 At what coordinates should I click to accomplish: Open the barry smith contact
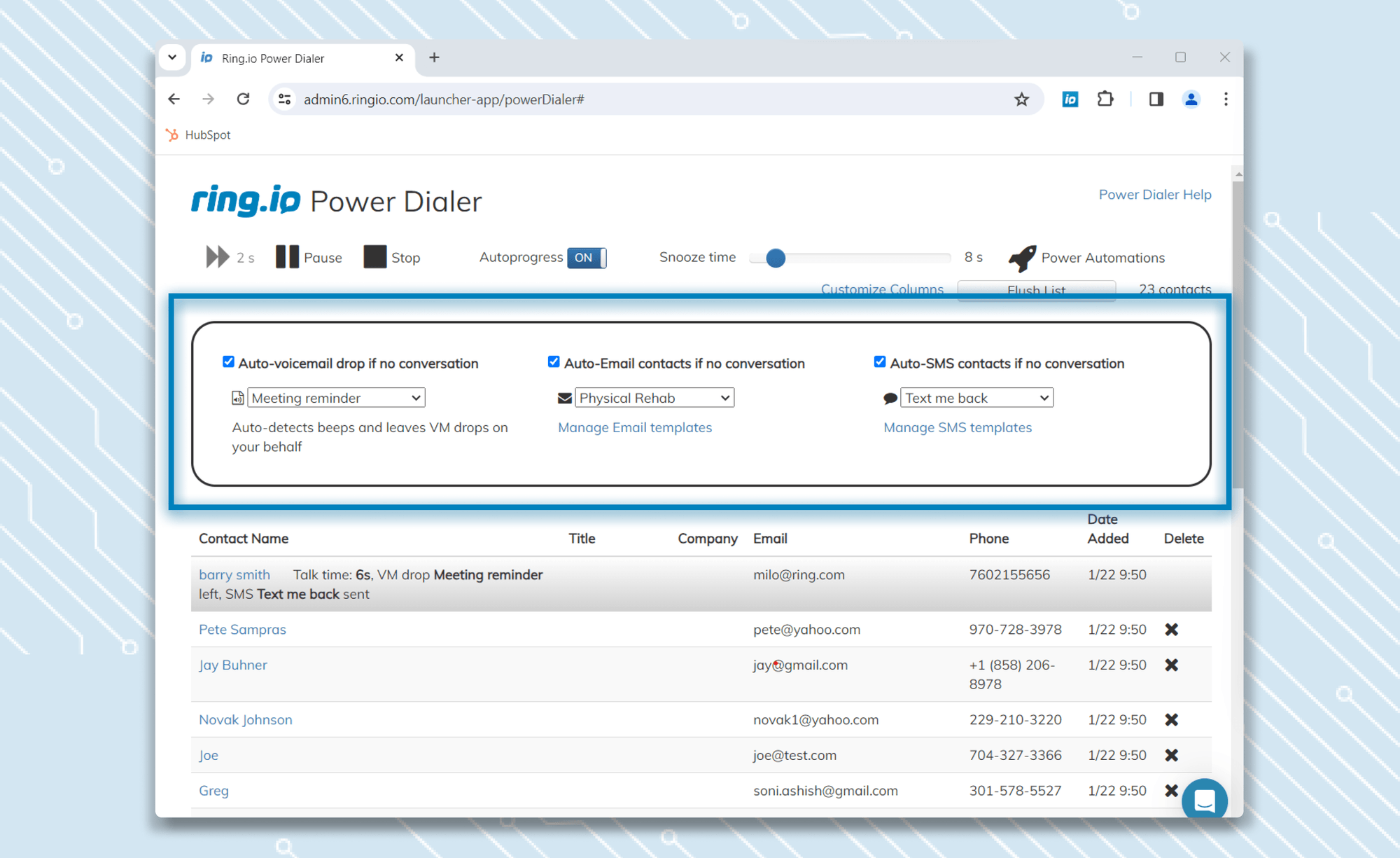pos(234,574)
